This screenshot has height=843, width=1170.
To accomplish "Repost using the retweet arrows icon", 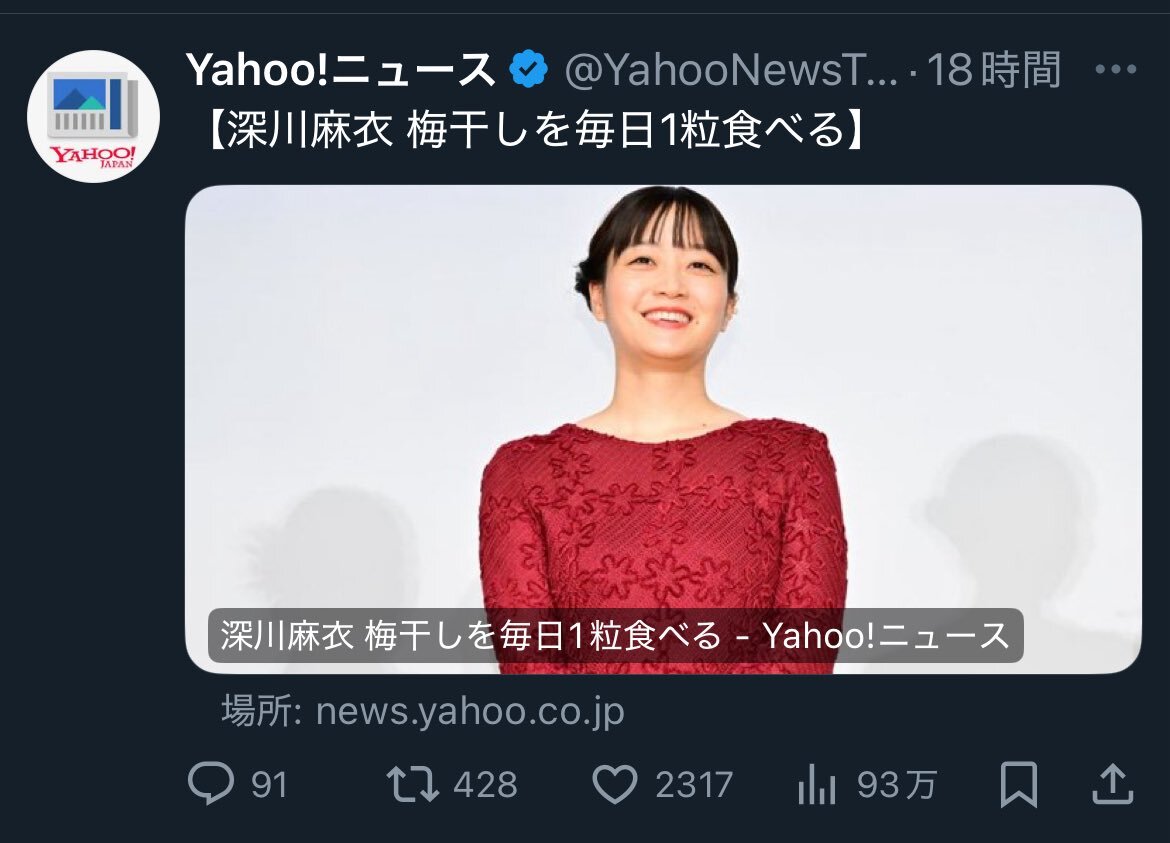I will 413,785.
